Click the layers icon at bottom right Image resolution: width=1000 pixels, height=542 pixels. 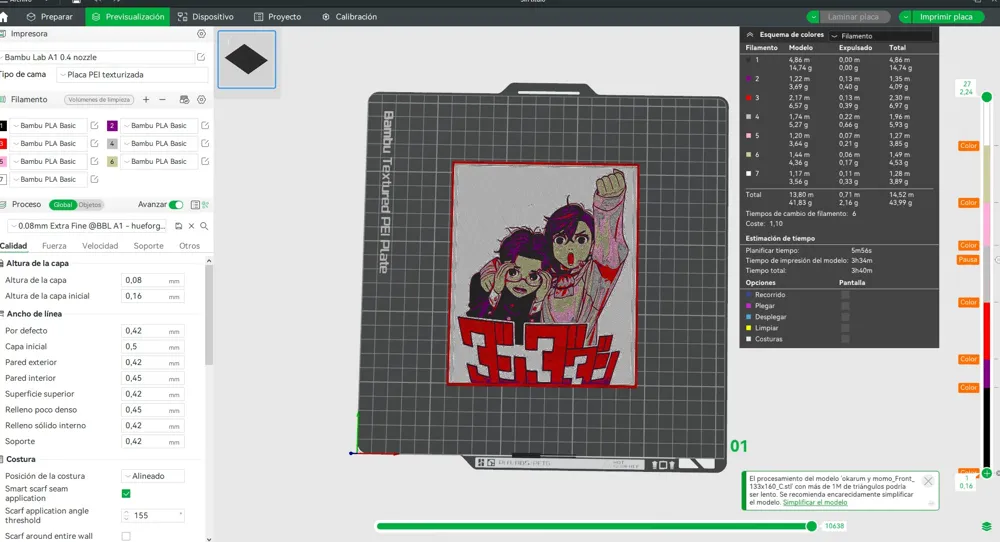pyautogui.click(x=987, y=526)
